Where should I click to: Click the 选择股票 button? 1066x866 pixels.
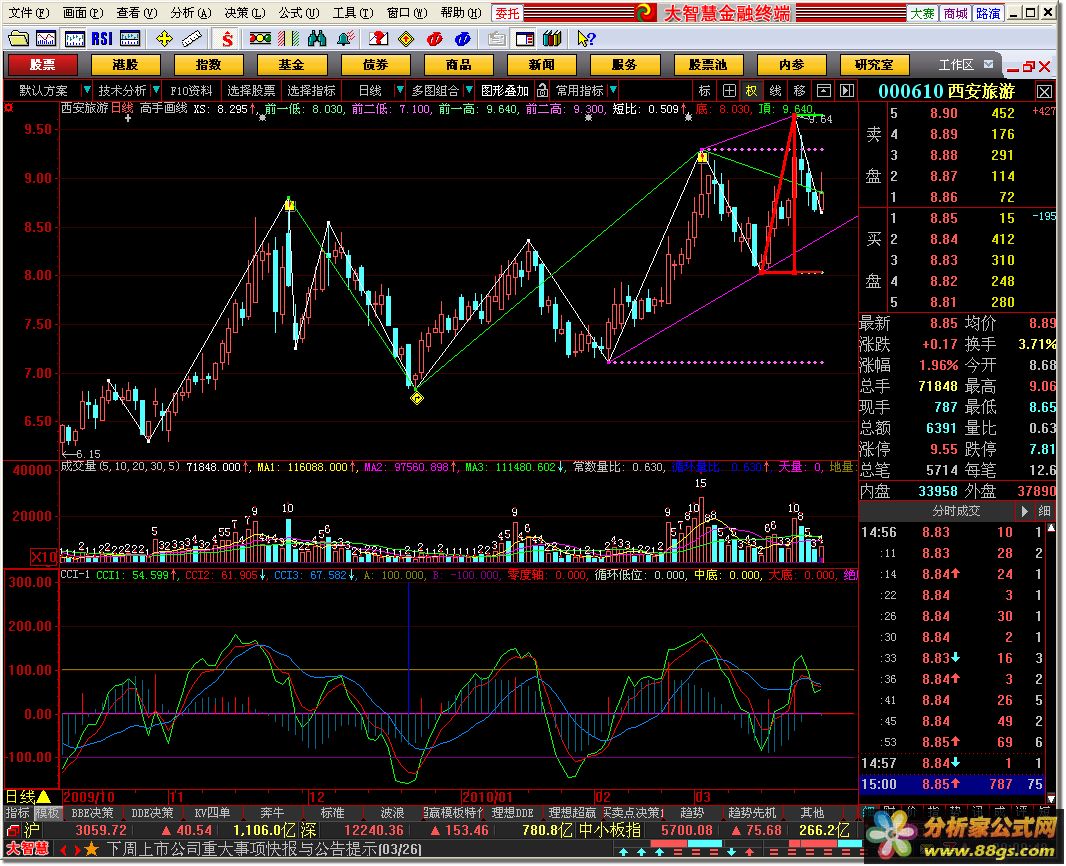pyautogui.click(x=251, y=90)
